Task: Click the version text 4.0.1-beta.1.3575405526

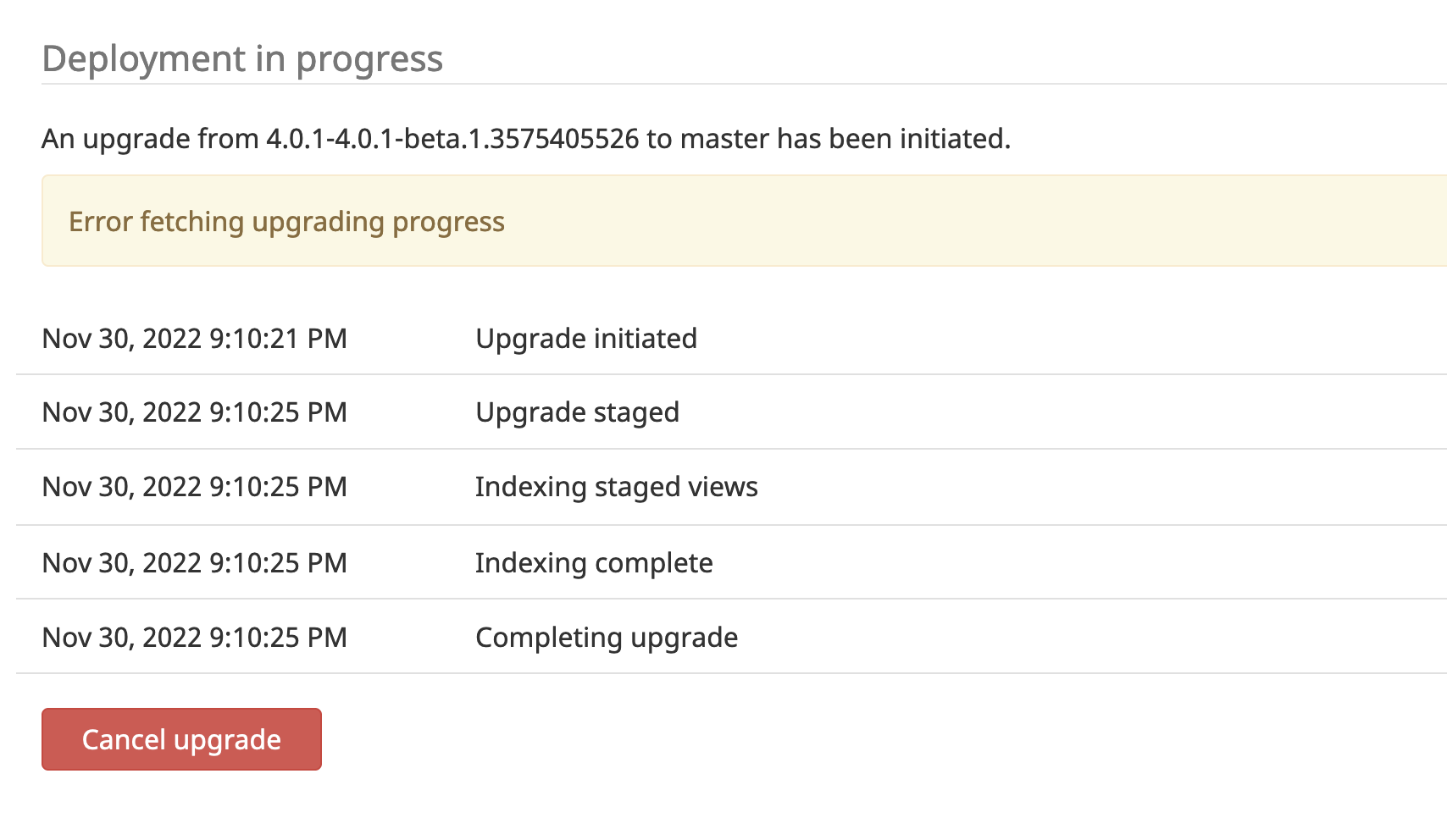Action: [491, 138]
